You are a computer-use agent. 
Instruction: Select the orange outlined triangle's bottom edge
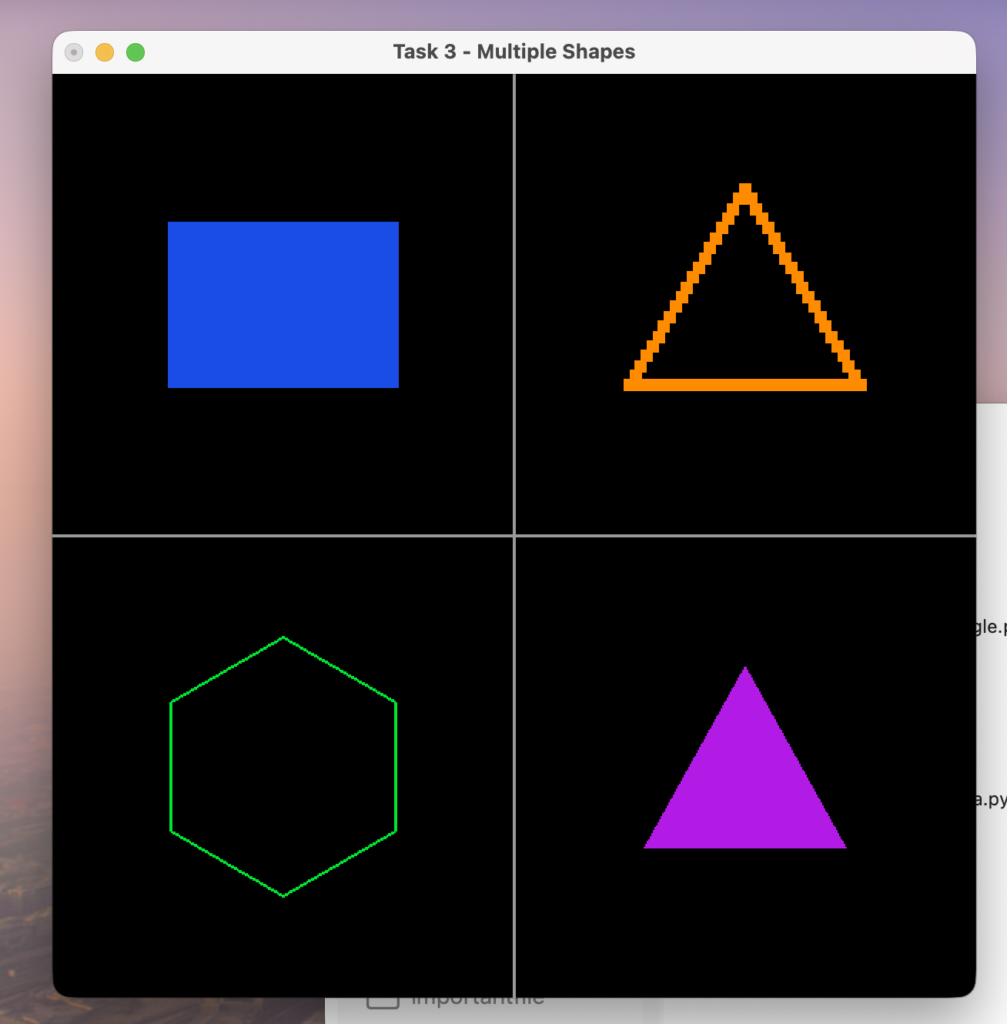click(x=745, y=384)
